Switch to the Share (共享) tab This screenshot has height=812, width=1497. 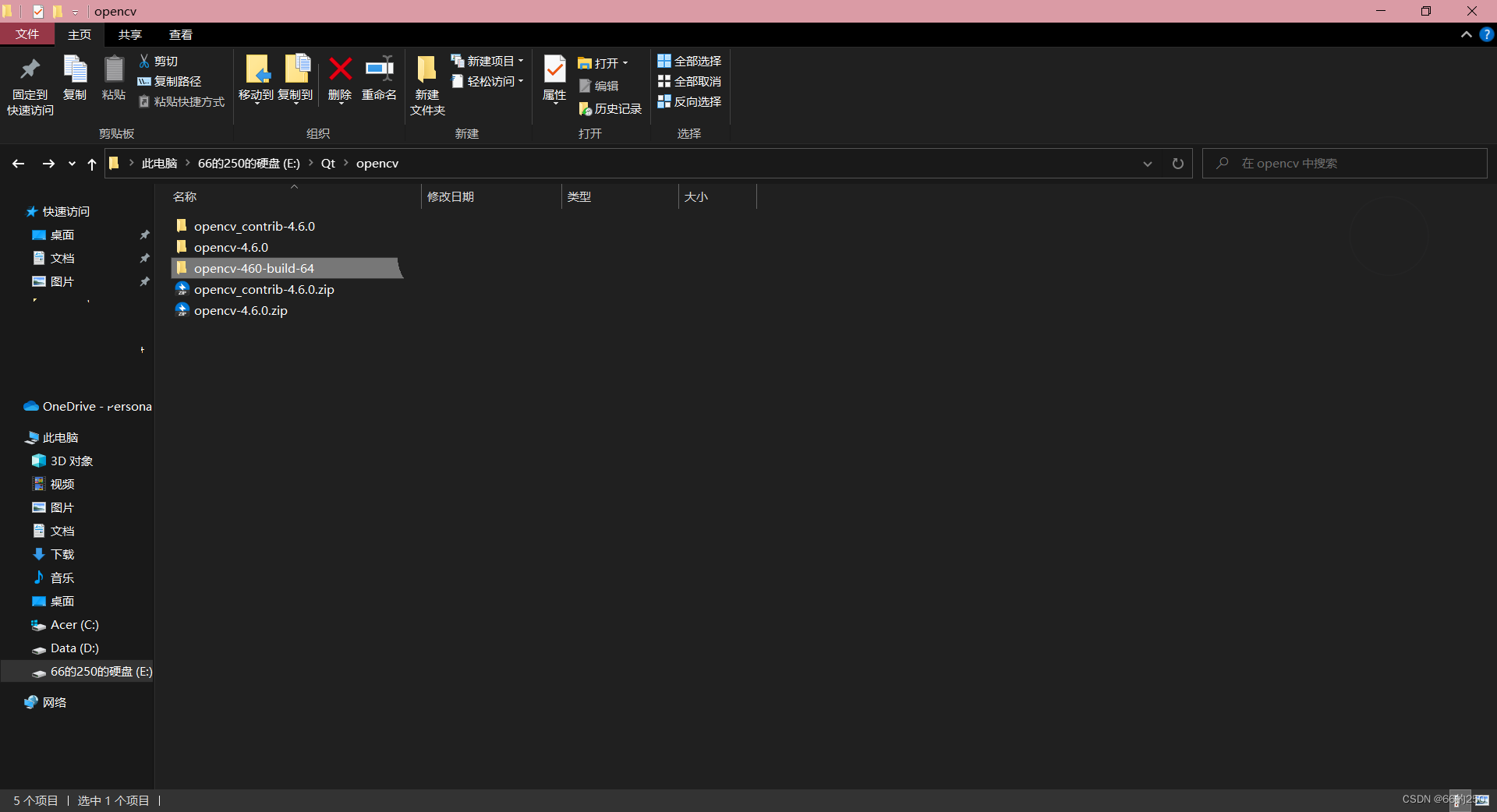tap(130, 34)
